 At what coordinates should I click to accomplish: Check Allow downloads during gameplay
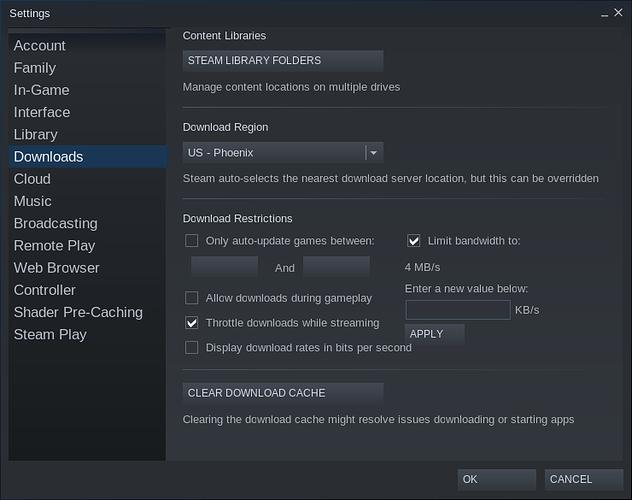[x=191, y=298]
